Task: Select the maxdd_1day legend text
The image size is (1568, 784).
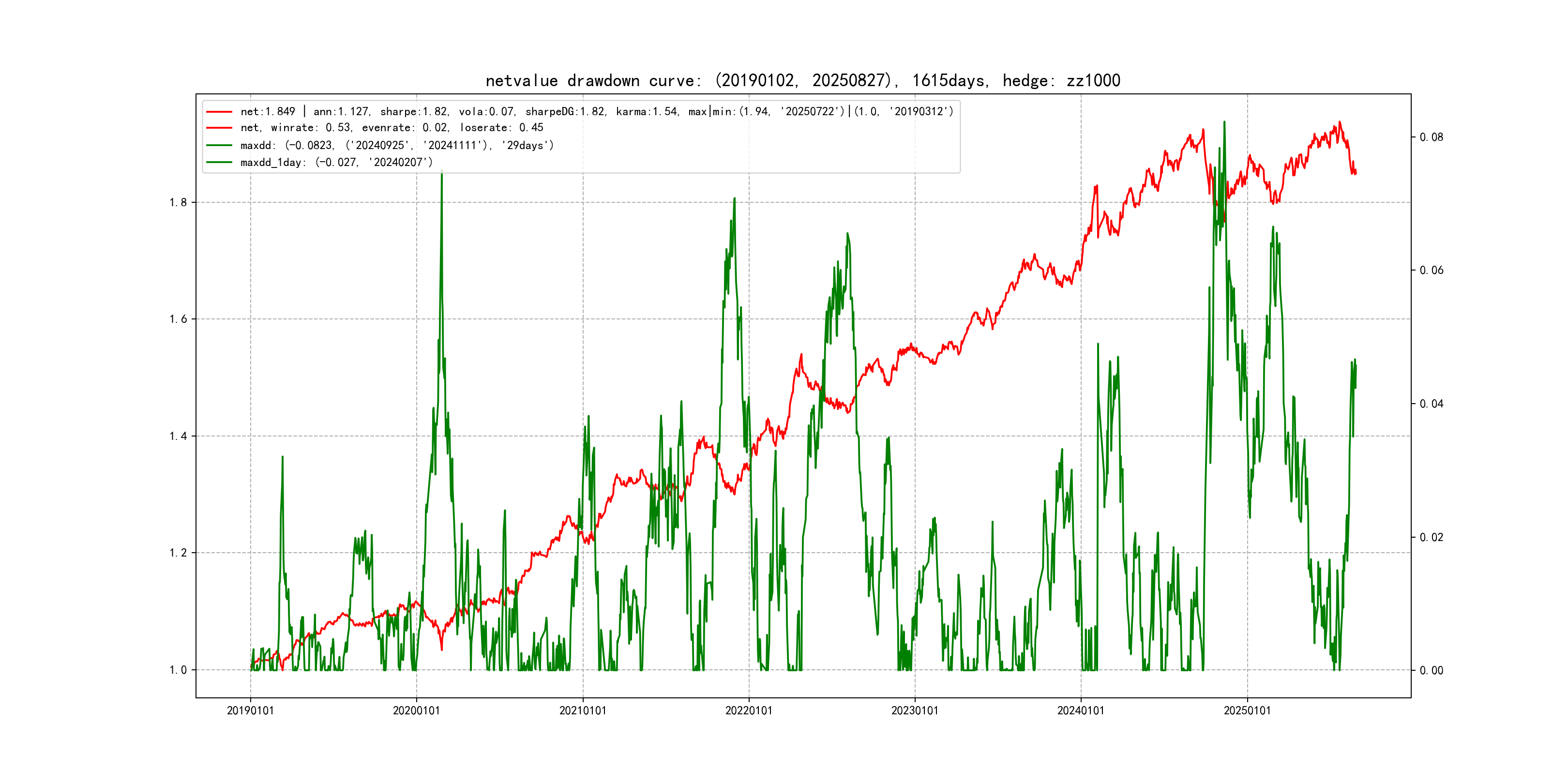Action: (336, 162)
